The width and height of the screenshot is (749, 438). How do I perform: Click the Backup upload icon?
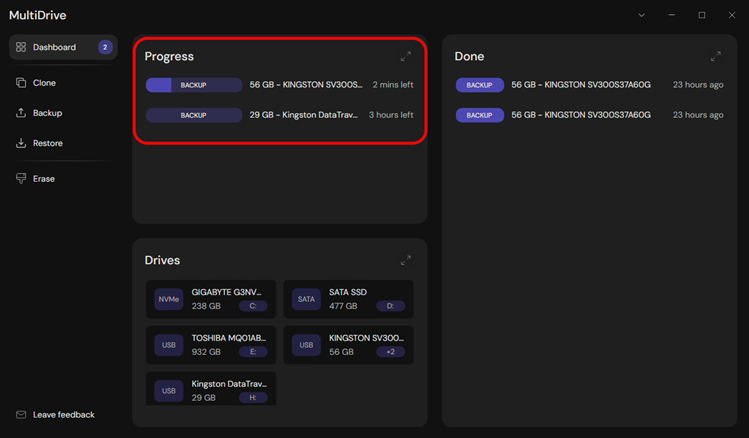(x=21, y=113)
